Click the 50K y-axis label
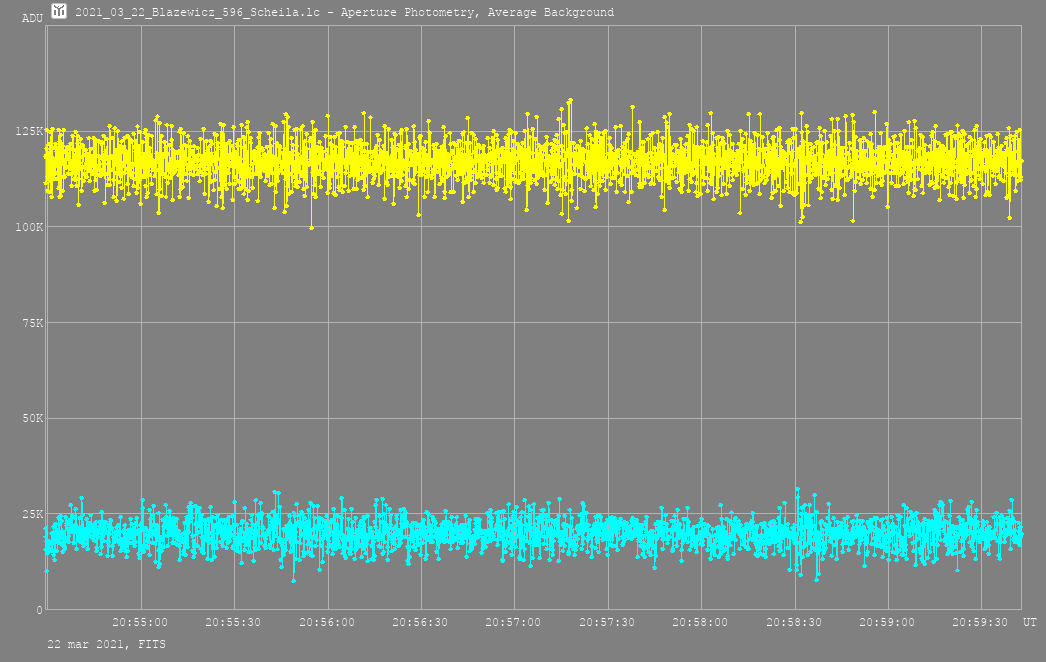 pyautogui.click(x=33, y=418)
